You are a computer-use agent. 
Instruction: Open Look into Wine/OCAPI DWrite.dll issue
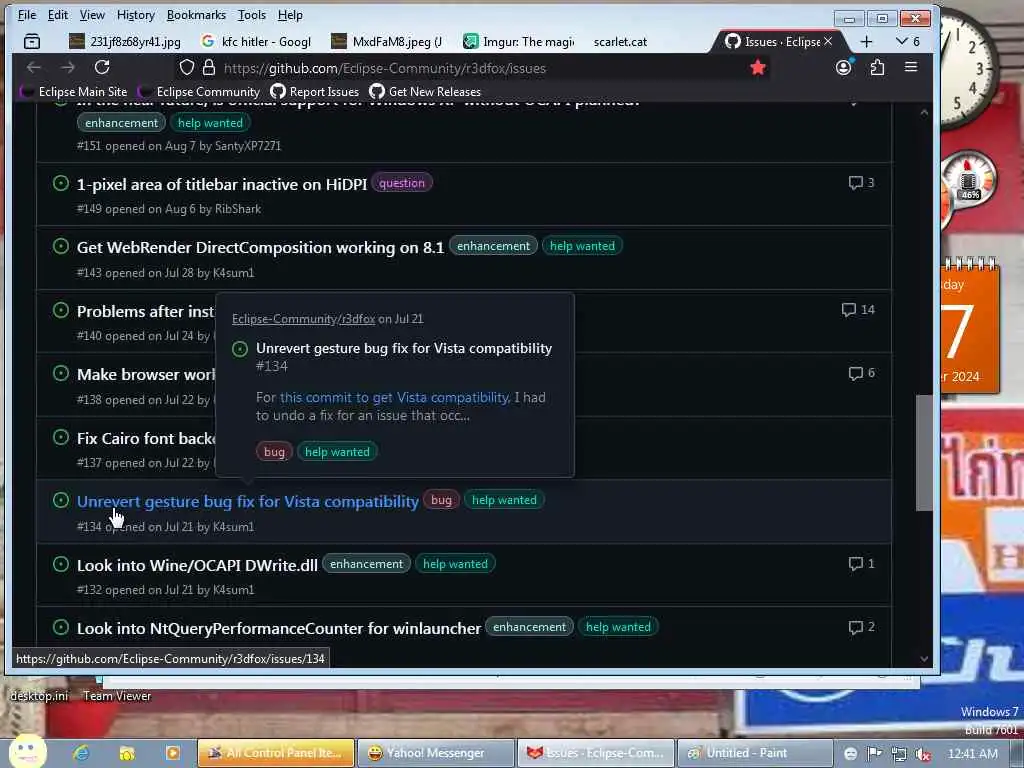(197, 566)
